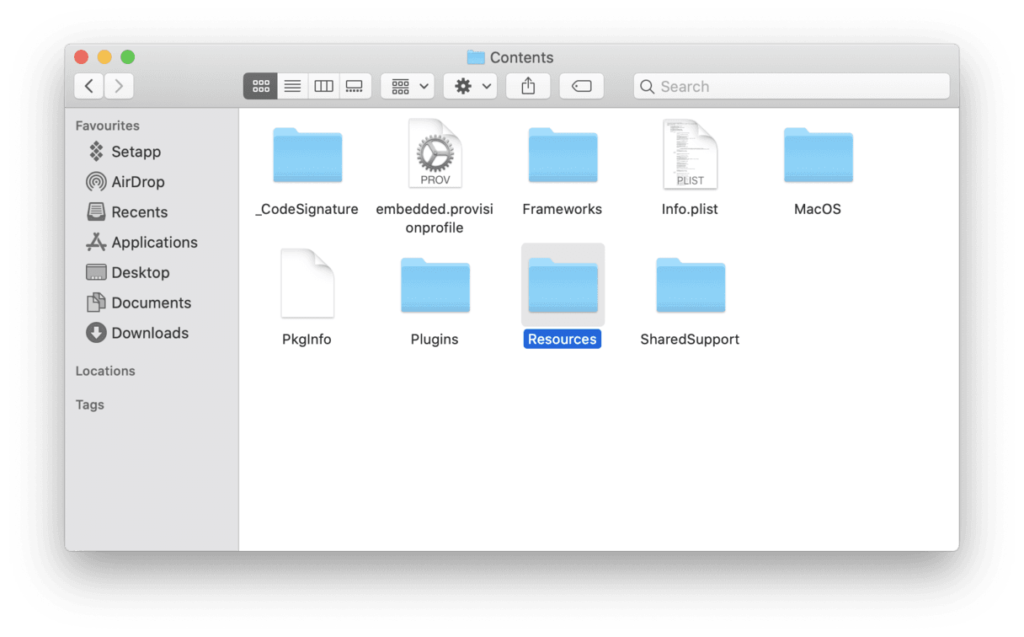Click the Share toolbar button
Viewport: 1024px width, 637px height.
coord(528,86)
